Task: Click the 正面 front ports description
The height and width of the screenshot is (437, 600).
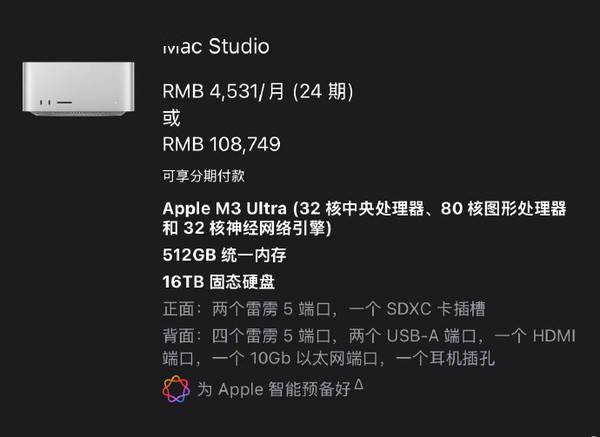Action: [324, 309]
